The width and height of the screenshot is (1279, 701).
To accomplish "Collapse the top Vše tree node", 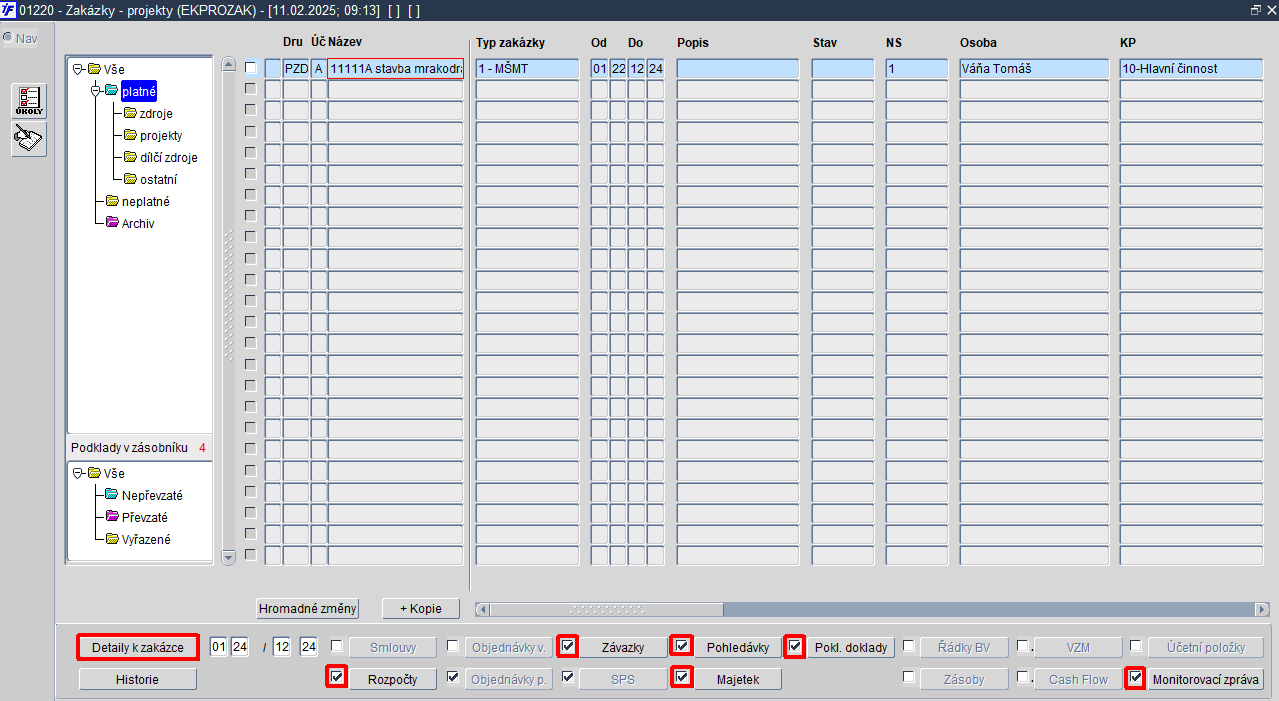I will click(78, 69).
